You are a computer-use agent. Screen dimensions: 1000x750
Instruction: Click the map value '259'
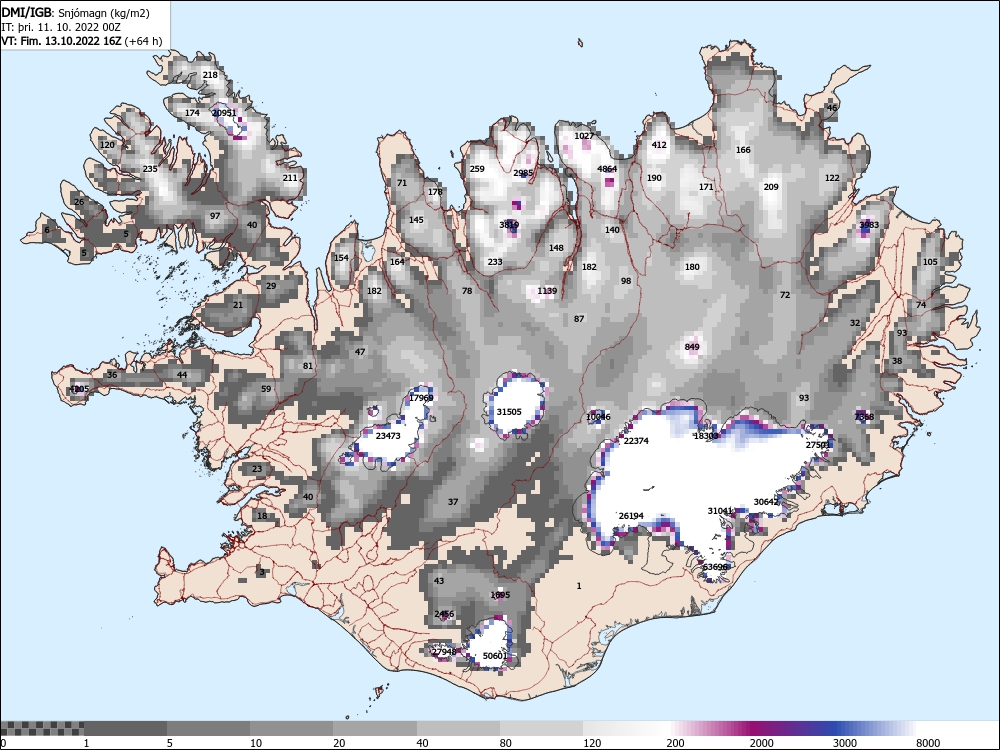(x=476, y=169)
